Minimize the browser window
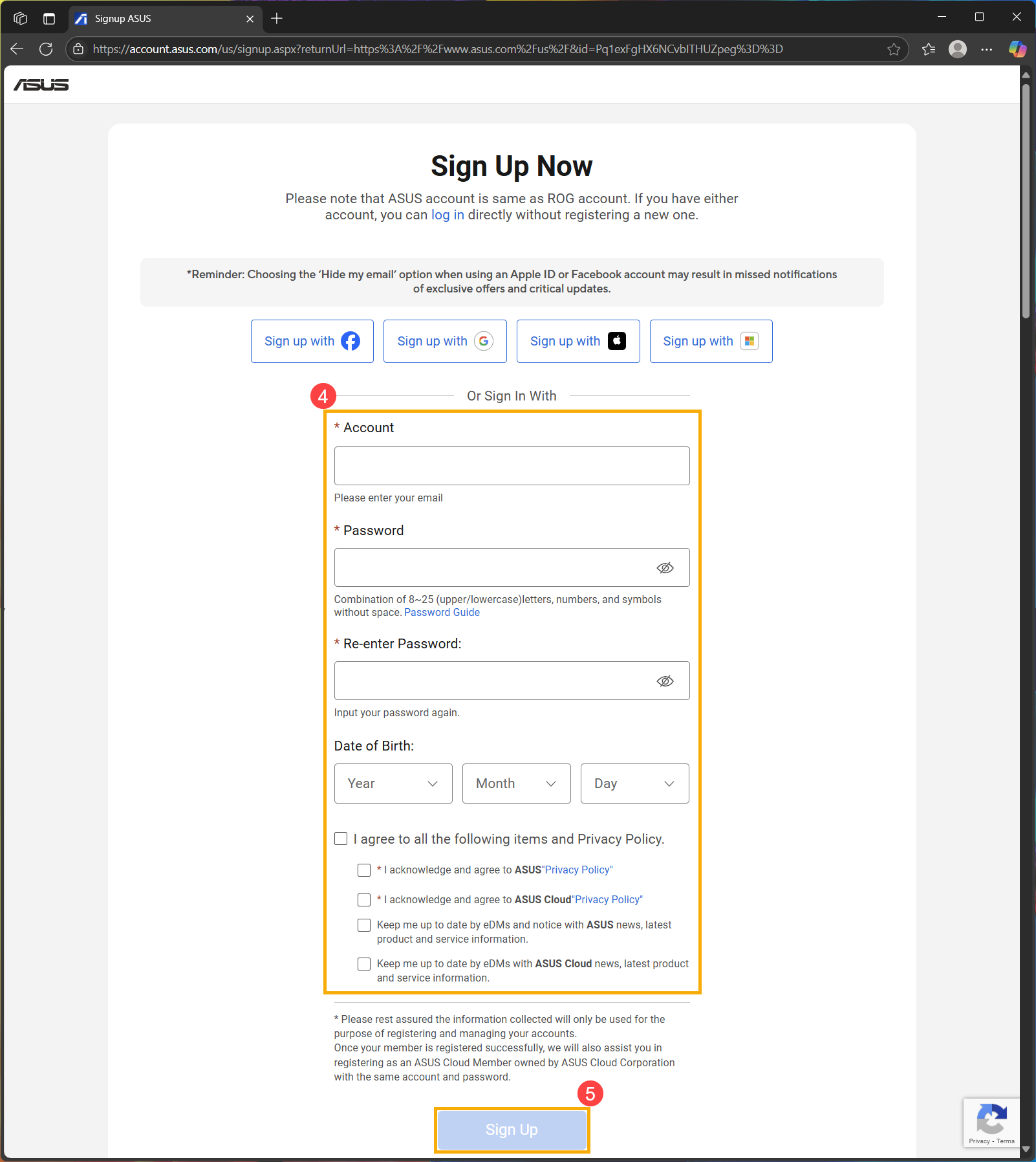 [x=942, y=17]
